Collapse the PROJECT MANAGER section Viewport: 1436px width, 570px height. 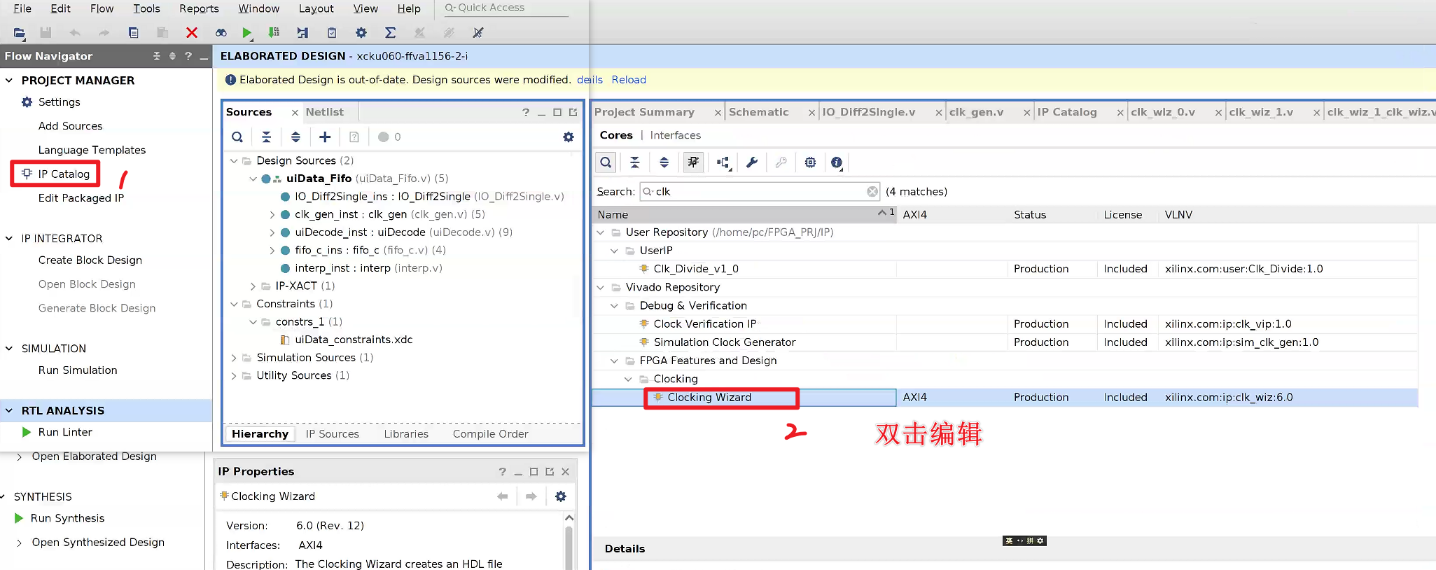(10, 80)
